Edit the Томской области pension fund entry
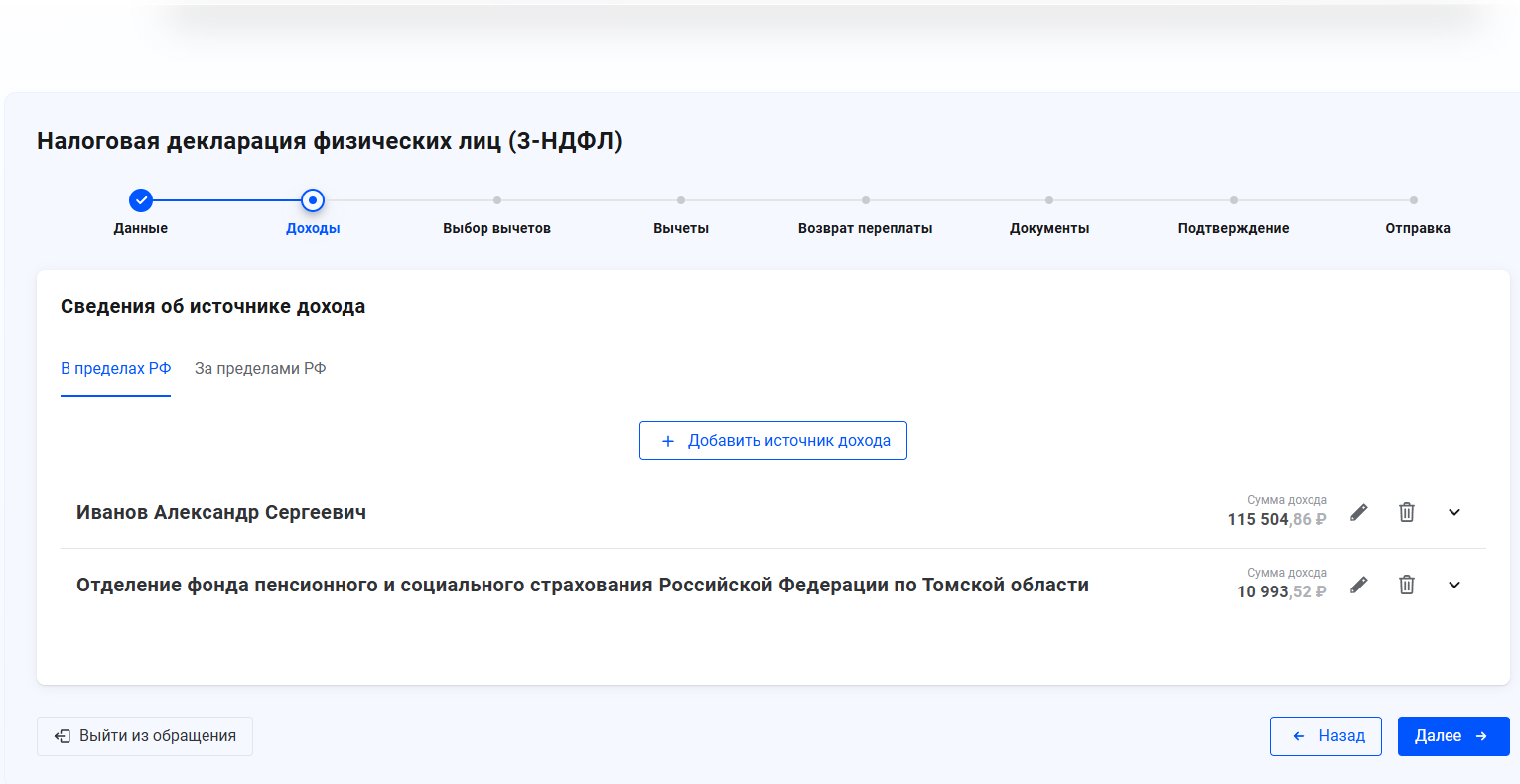 coord(1359,585)
